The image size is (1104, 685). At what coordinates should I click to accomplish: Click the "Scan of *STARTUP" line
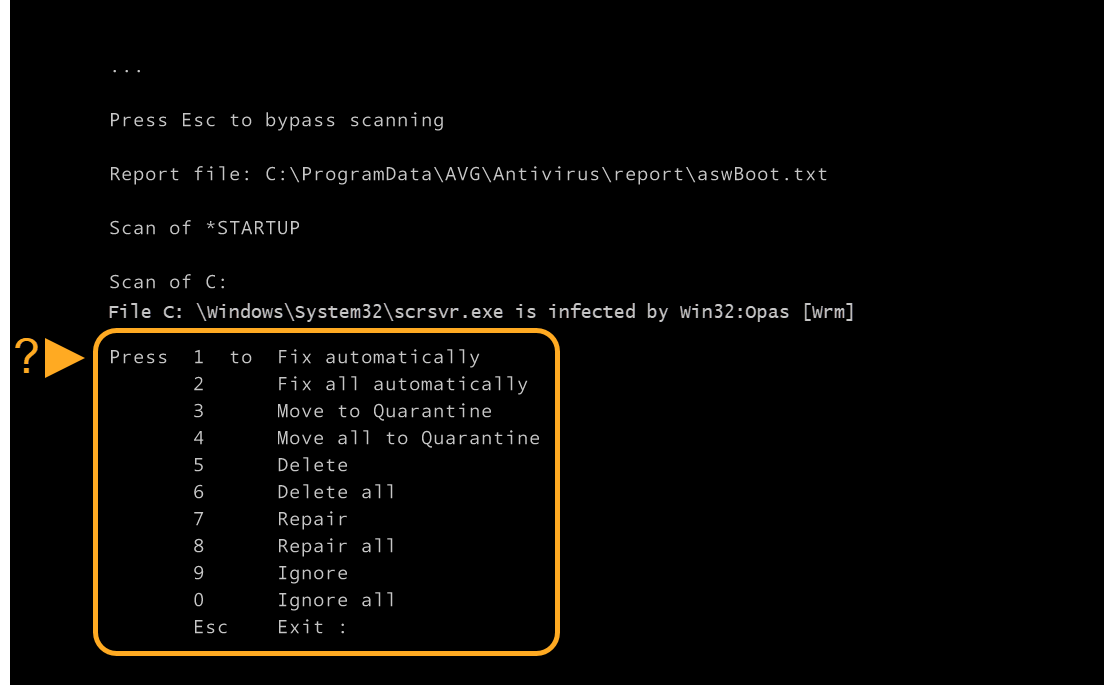tap(204, 228)
